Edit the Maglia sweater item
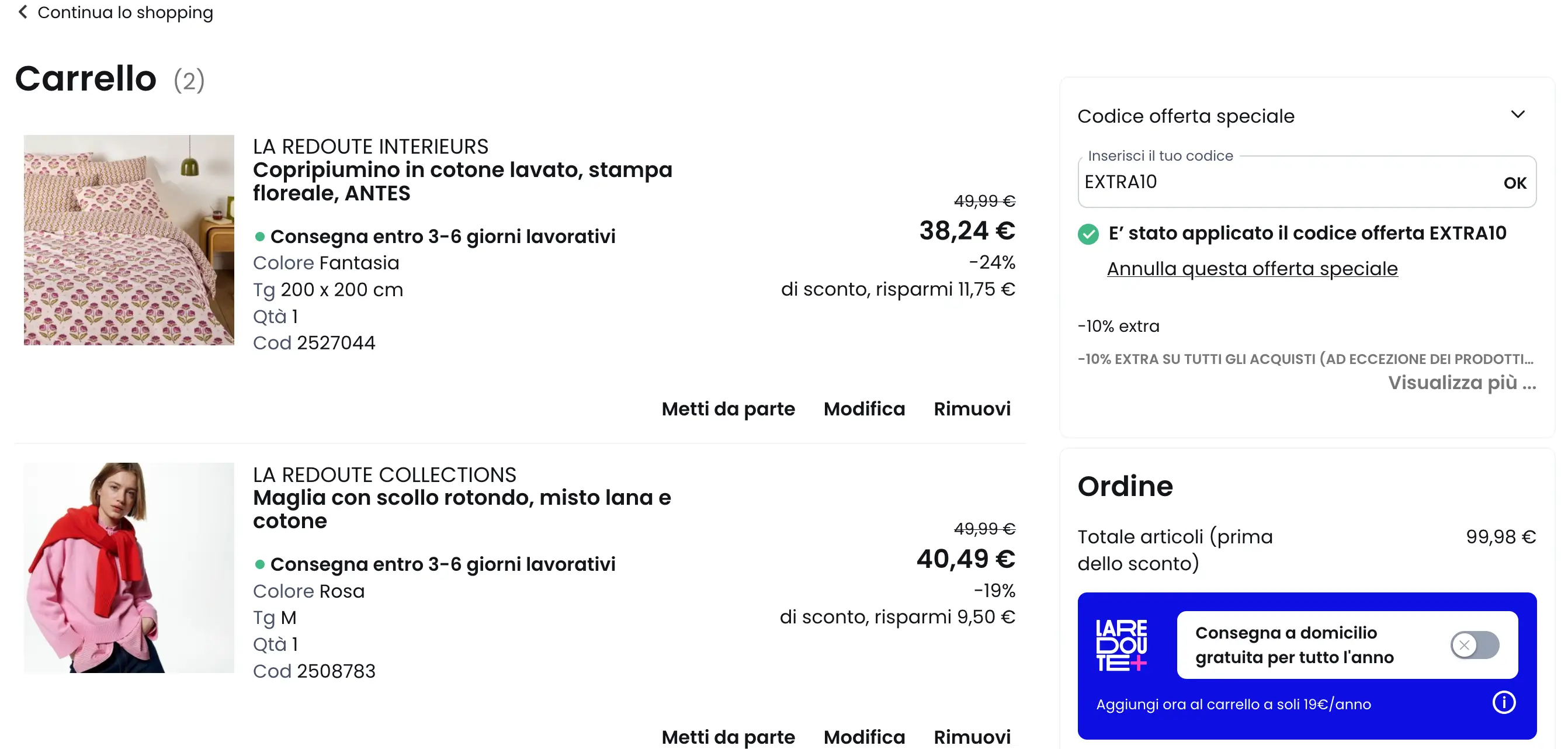 (863, 737)
